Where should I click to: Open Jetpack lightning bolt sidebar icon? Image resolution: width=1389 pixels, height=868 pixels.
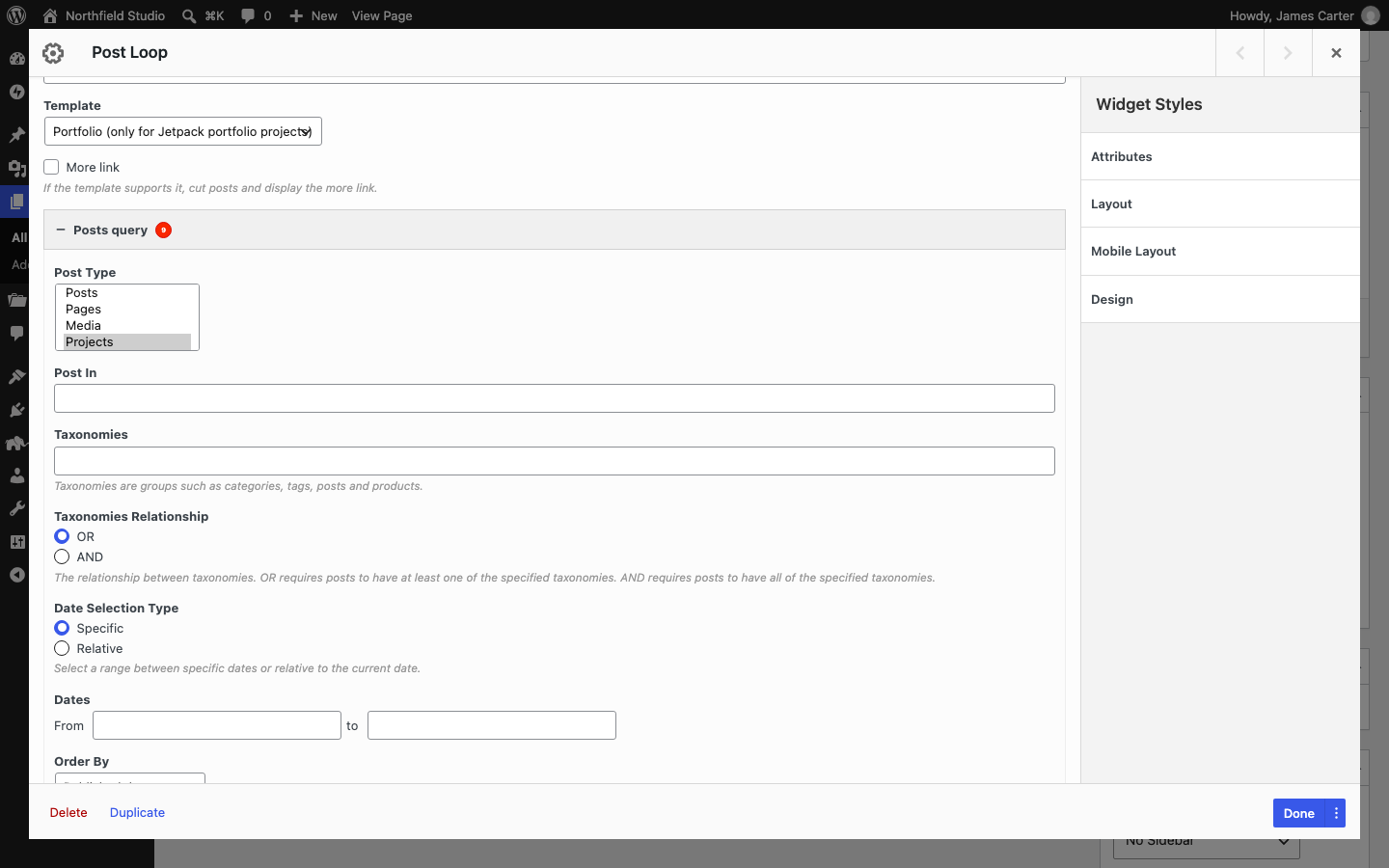(16, 92)
